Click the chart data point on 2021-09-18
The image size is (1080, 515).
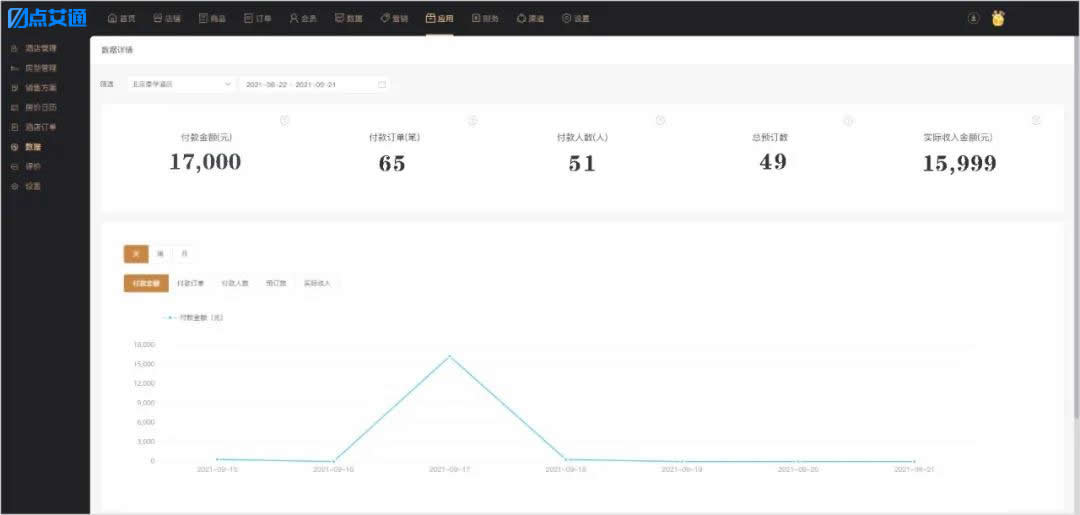[566, 459]
